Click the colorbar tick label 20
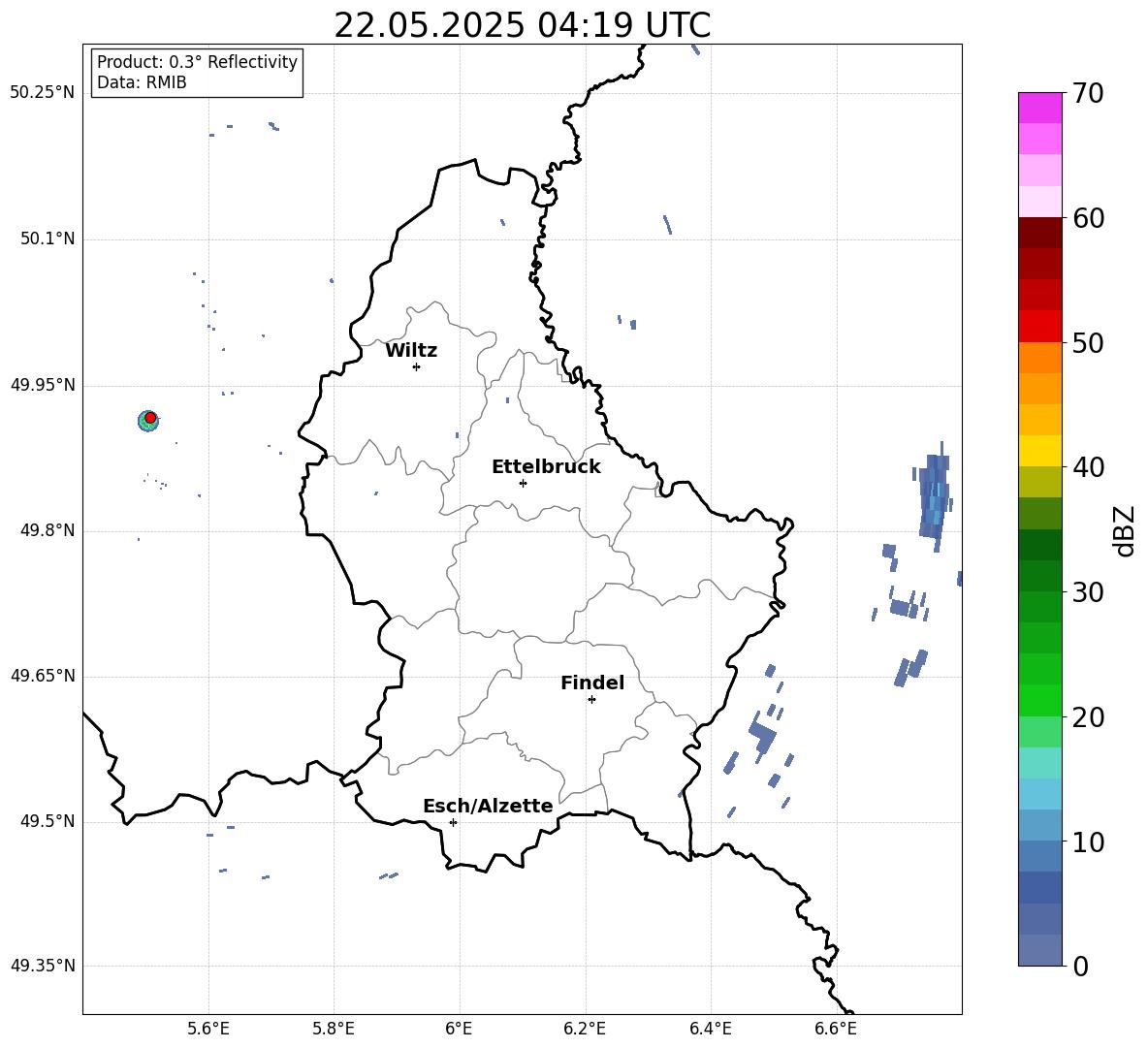Screen dimensions: 1148x1048 click(1088, 717)
